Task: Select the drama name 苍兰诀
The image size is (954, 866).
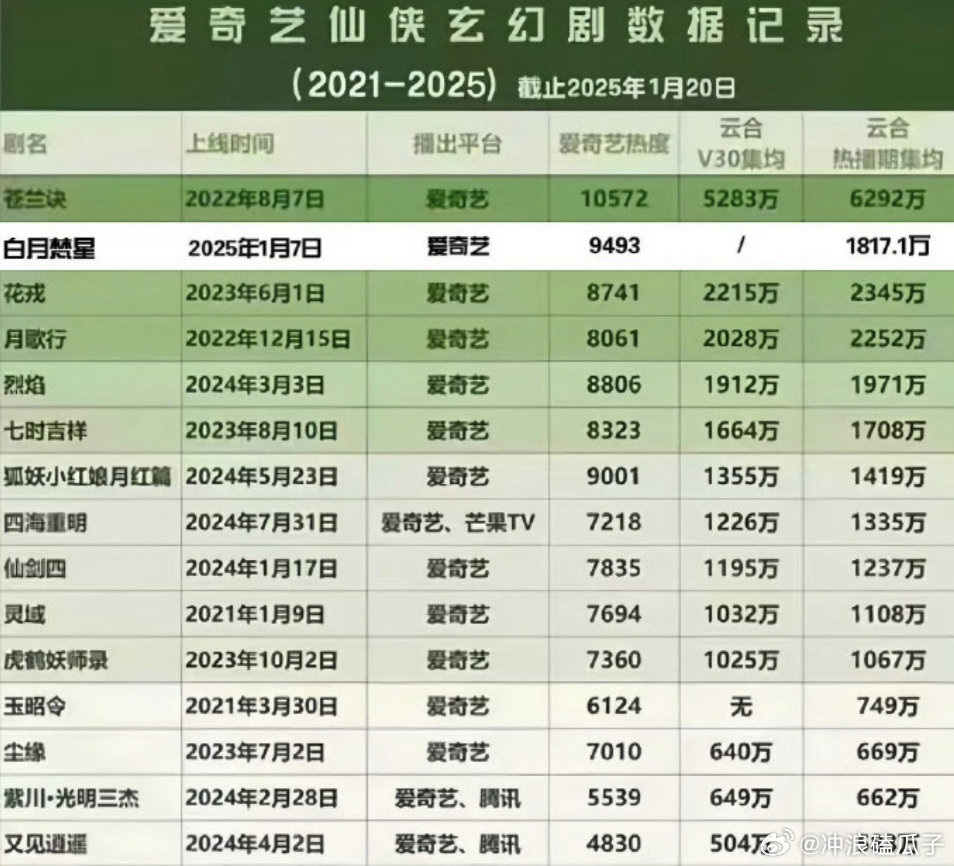Action: [x=35, y=199]
